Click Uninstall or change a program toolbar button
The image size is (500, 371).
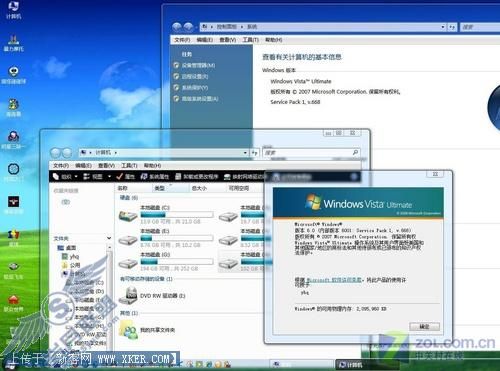197,176
